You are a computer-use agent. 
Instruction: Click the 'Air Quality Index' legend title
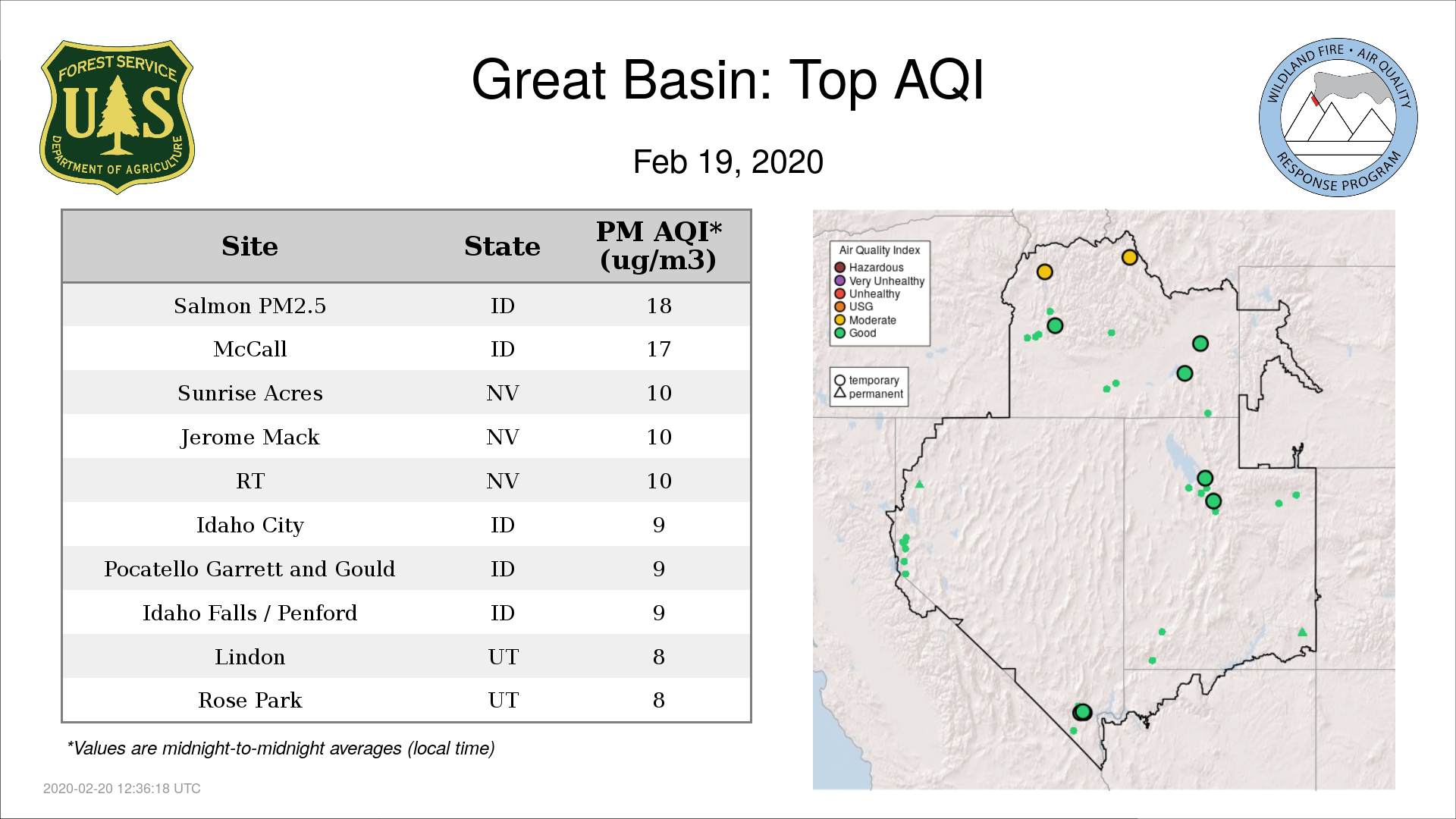tap(879, 250)
